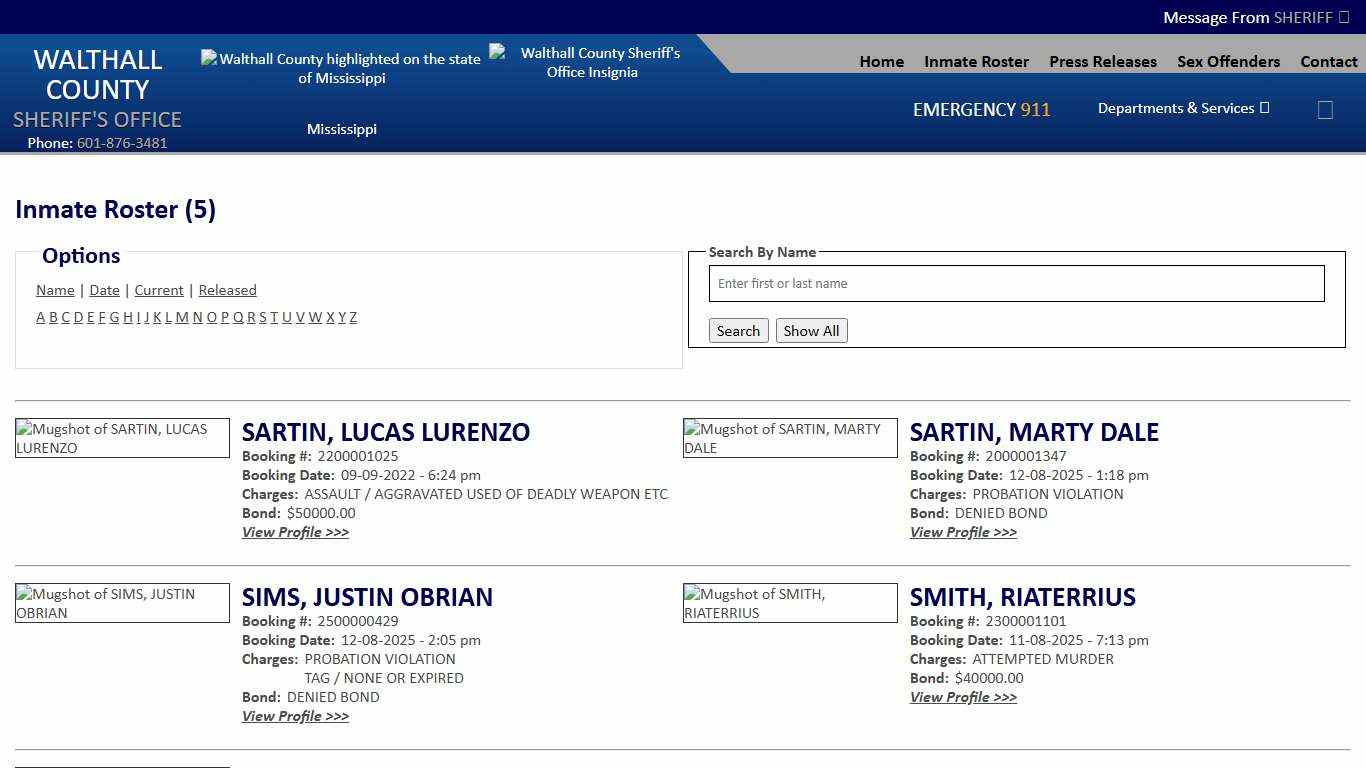Open the Departments & Services dropdown
The height and width of the screenshot is (768, 1366).
tap(1182, 108)
